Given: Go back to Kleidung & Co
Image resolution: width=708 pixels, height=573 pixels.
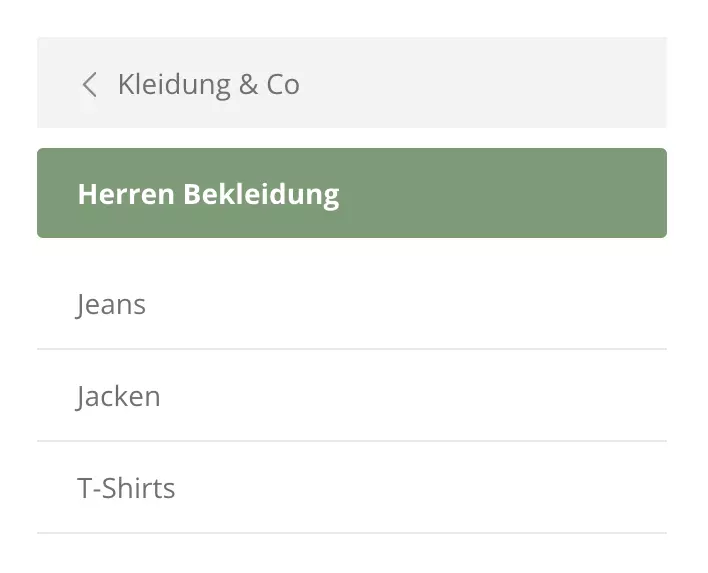Looking at the screenshot, I should pos(208,85).
